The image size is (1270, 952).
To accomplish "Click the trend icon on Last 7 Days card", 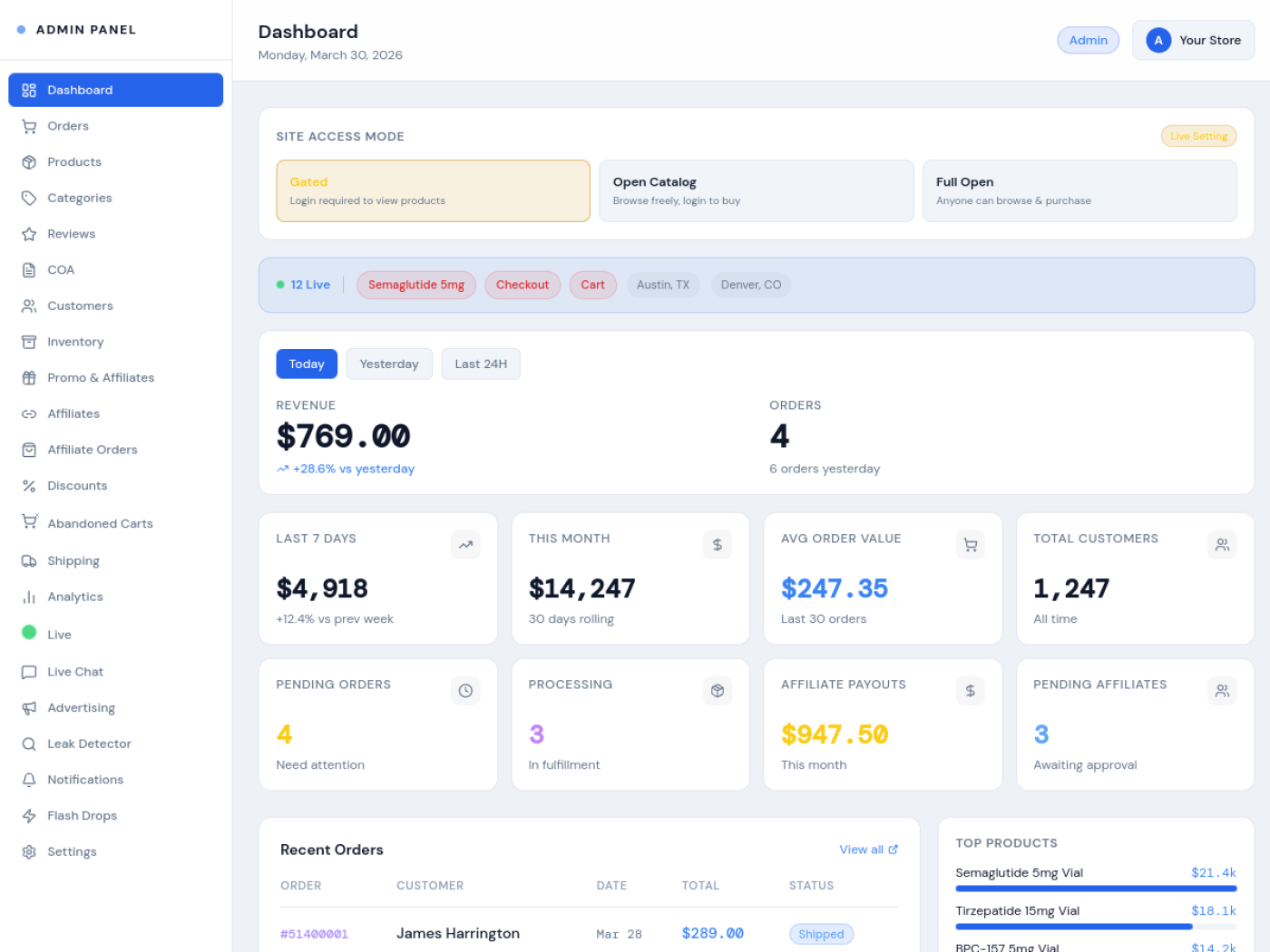I will (465, 545).
